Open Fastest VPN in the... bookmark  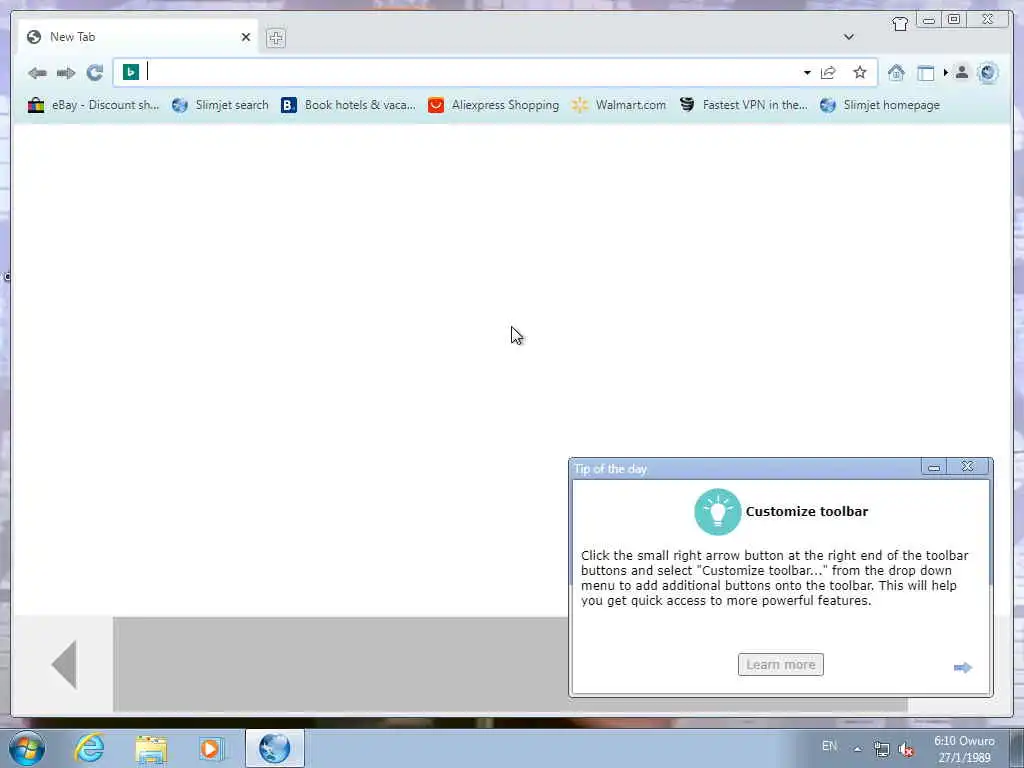743,105
